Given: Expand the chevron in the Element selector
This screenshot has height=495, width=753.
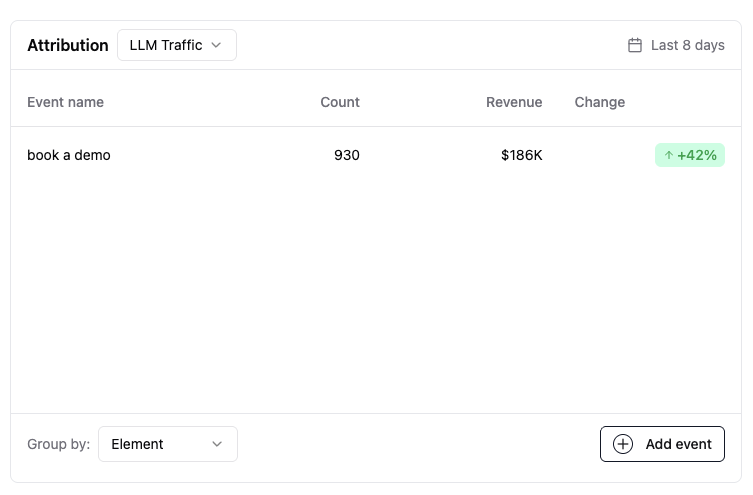Looking at the screenshot, I should [217, 444].
